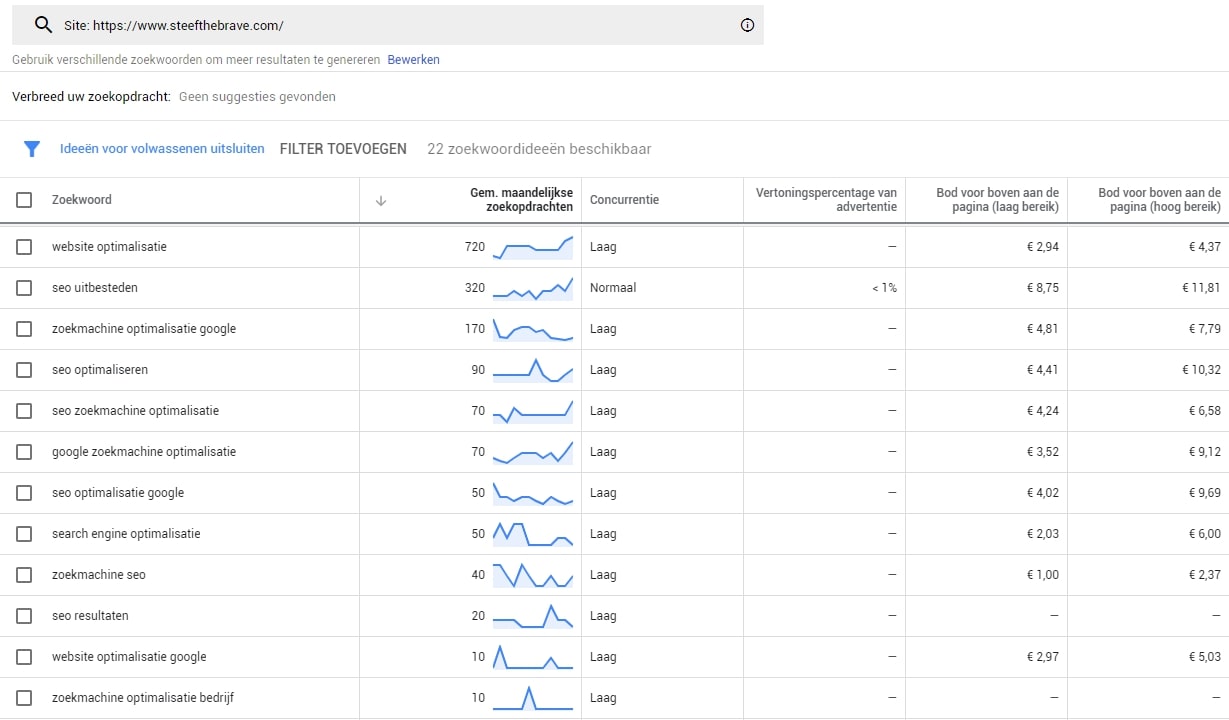Viewport: 1229px width, 720px height.
Task: Sort by bod hoog bereik column
Action: 1159,200
